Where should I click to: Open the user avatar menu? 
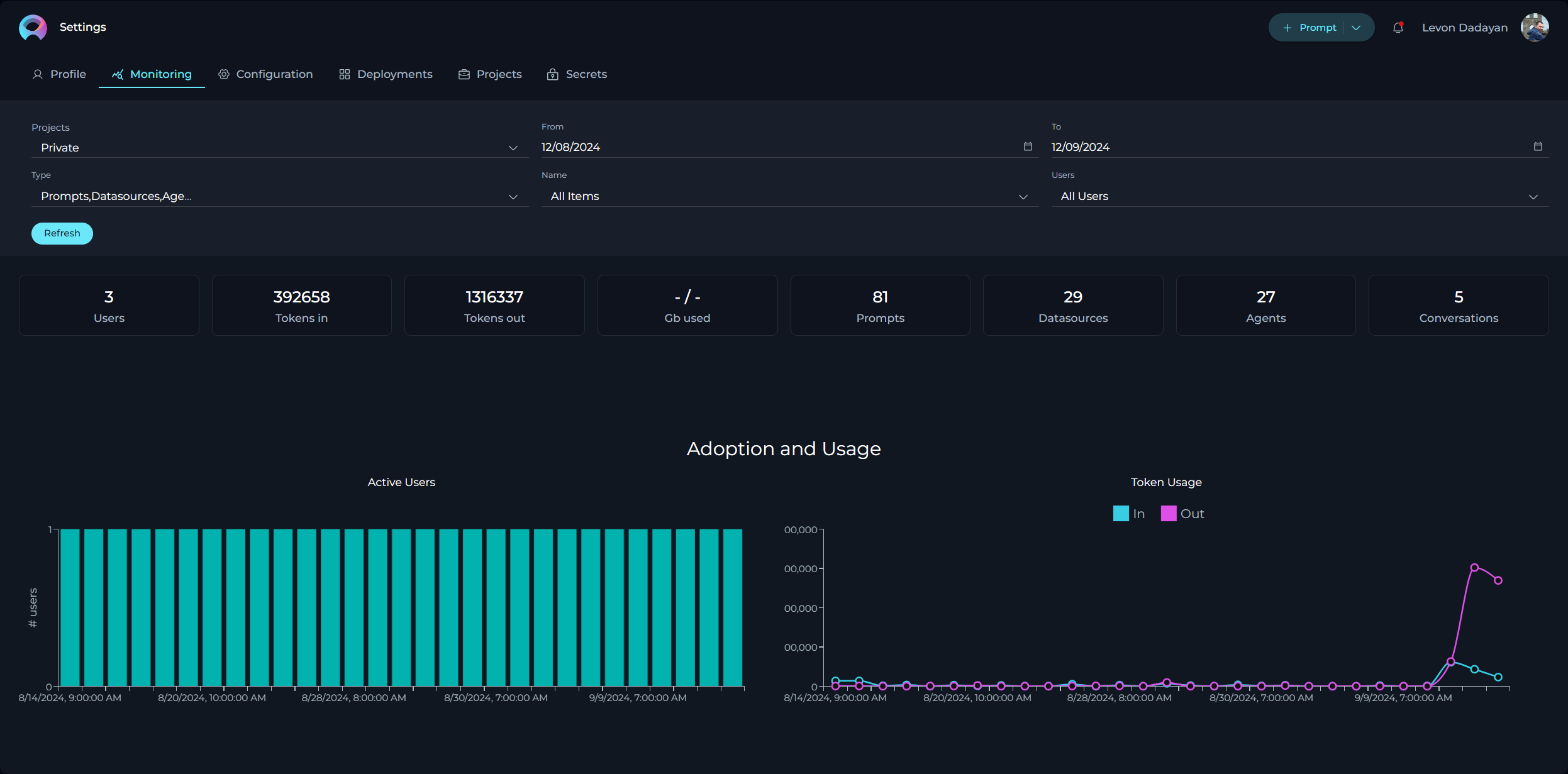click(1535, 28)
